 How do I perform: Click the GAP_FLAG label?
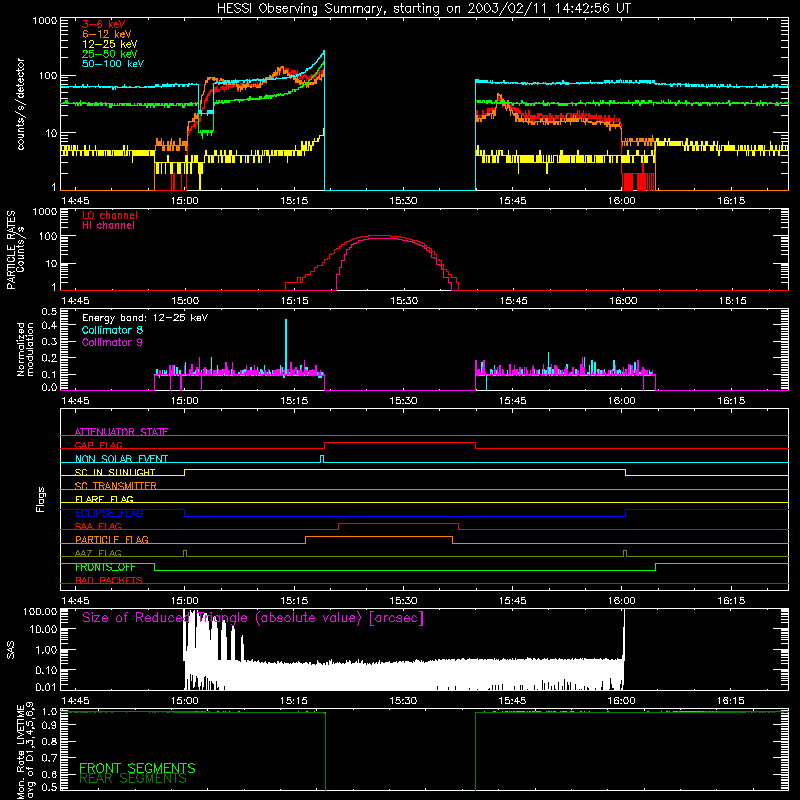coord(98,445)
